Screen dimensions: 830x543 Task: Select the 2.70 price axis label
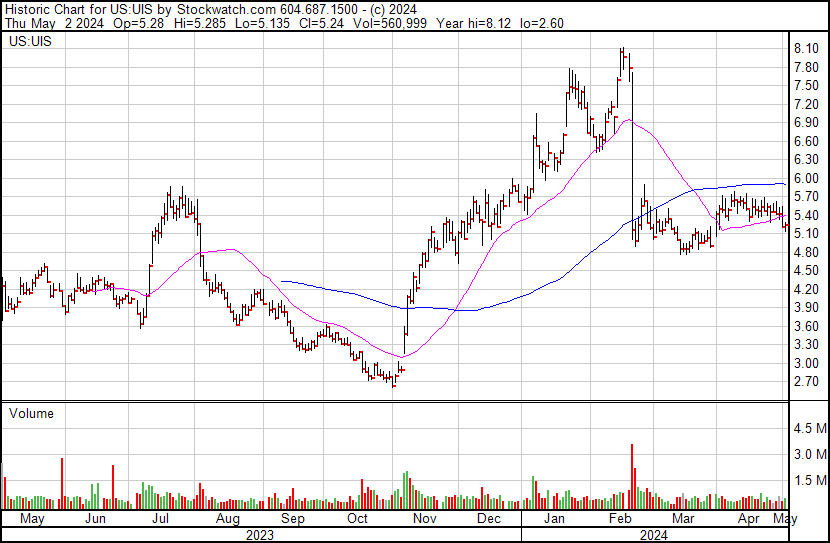[806, 382]
